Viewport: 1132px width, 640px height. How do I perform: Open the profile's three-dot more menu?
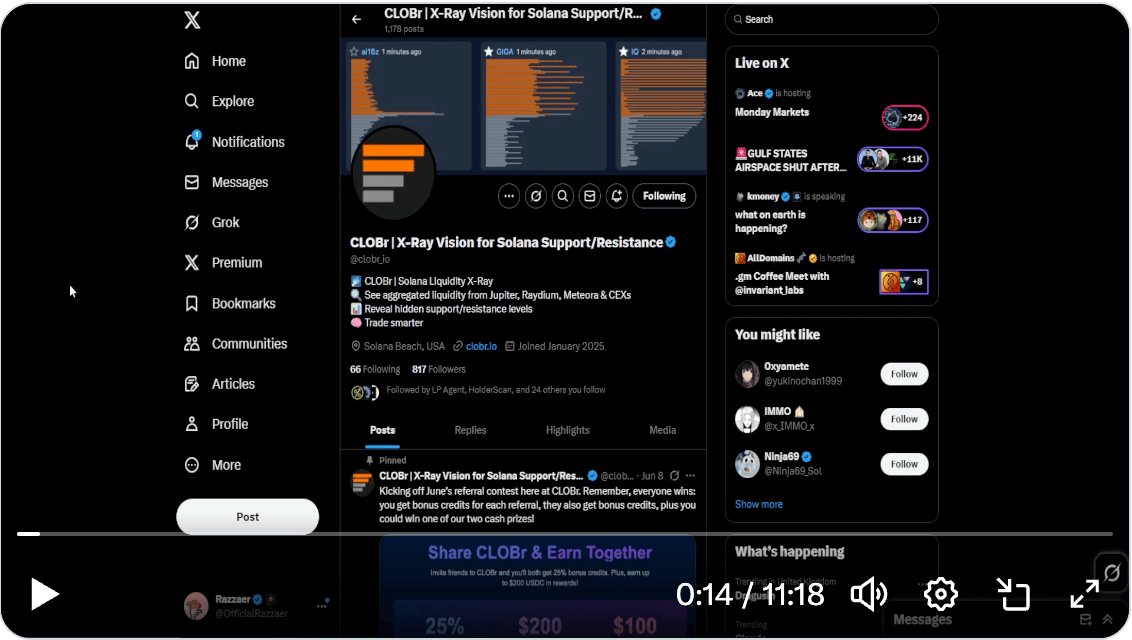click(509, 196)
